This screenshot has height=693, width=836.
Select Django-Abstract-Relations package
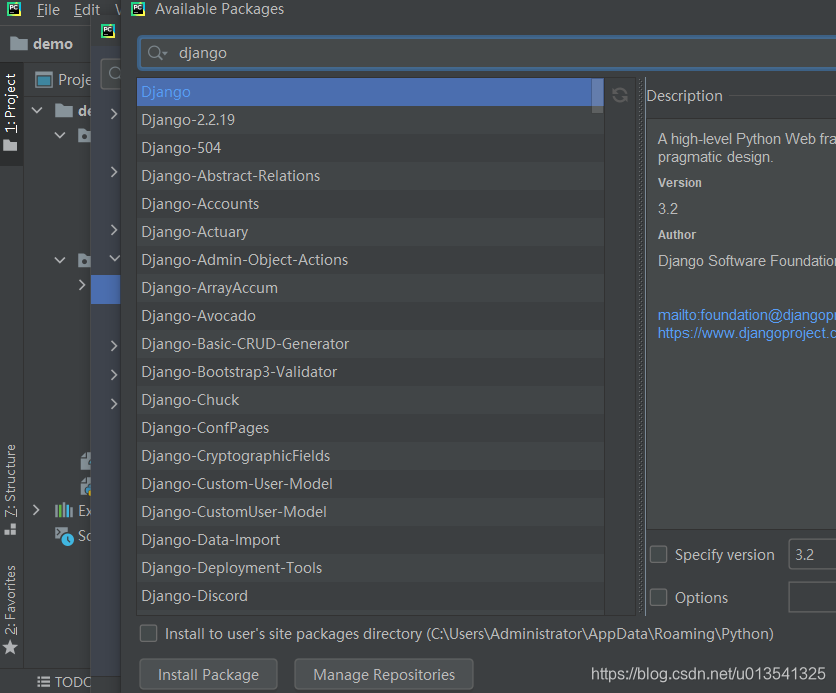coord(370,176)
